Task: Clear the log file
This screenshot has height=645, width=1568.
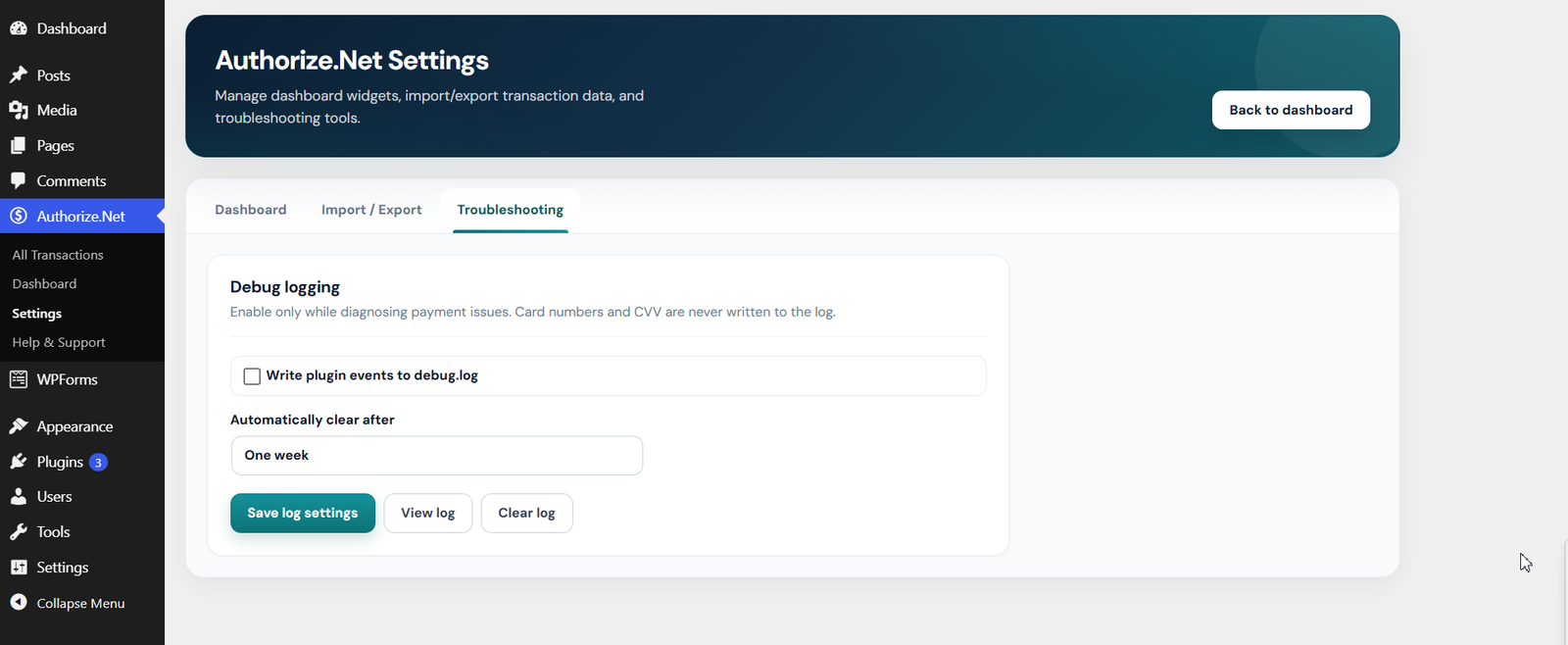Action: click(x=526, y=514)
